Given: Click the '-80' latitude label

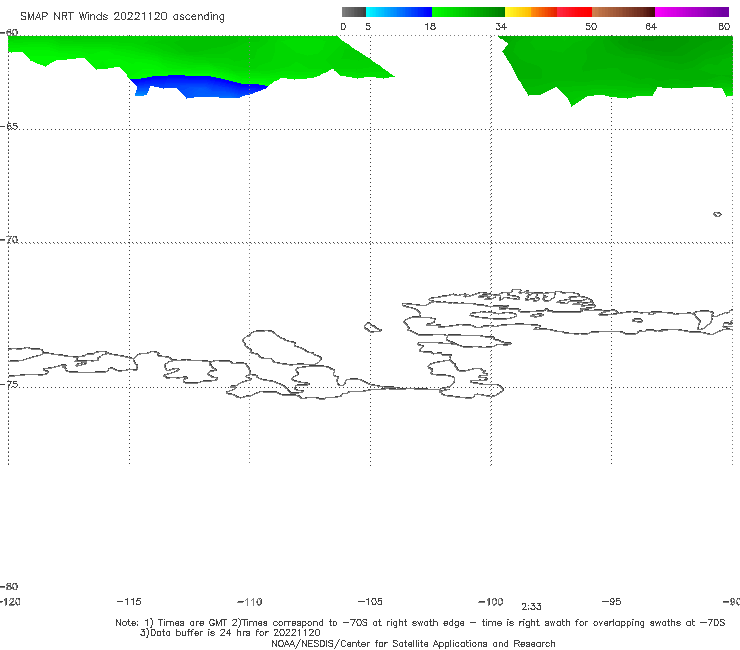Looking at the screenshot, I should (9, 586).
